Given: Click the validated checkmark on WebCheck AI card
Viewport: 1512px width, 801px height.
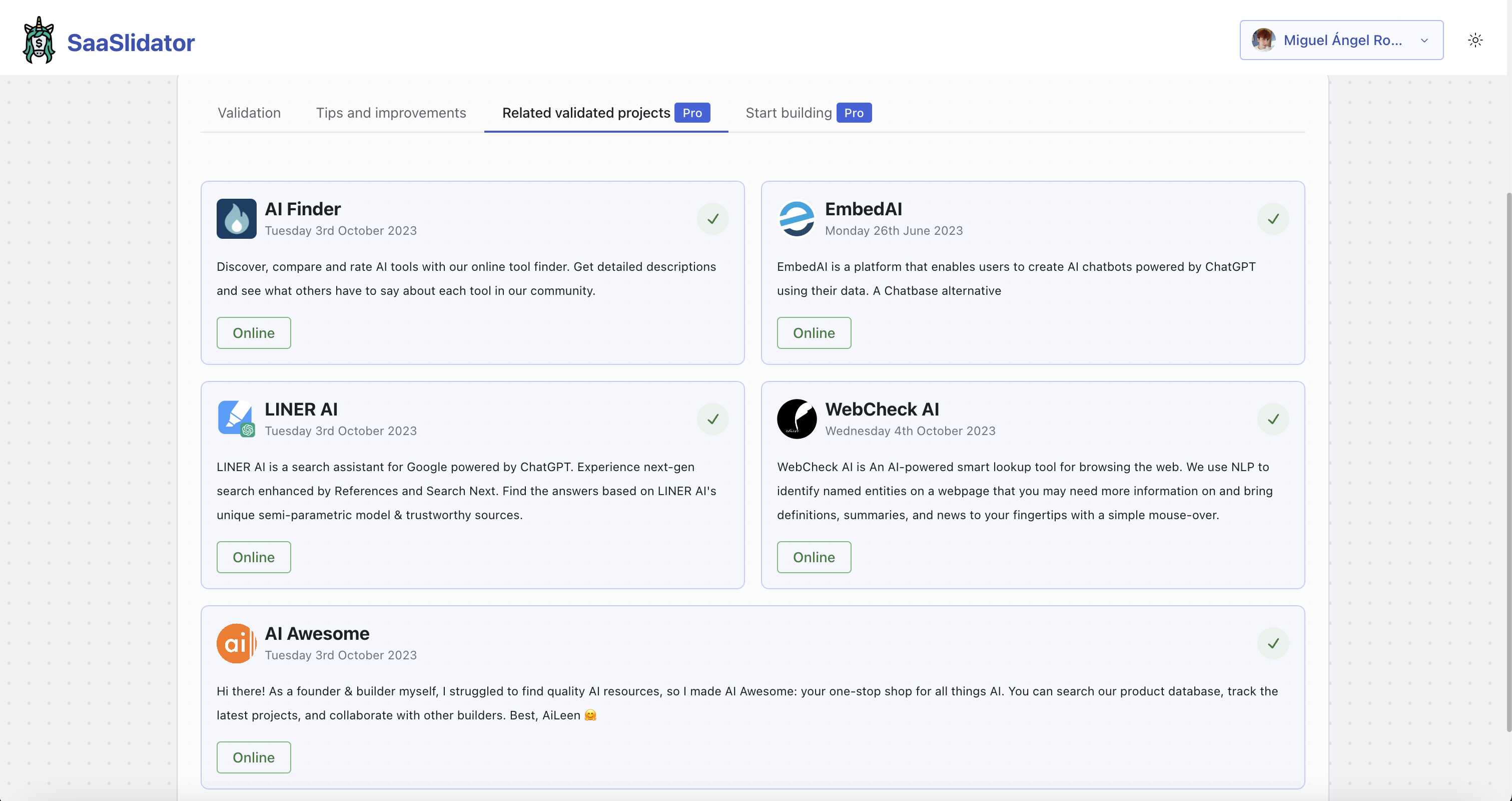Looking at the screenshot, I should pyautogui.click(x=1272, y=419).
